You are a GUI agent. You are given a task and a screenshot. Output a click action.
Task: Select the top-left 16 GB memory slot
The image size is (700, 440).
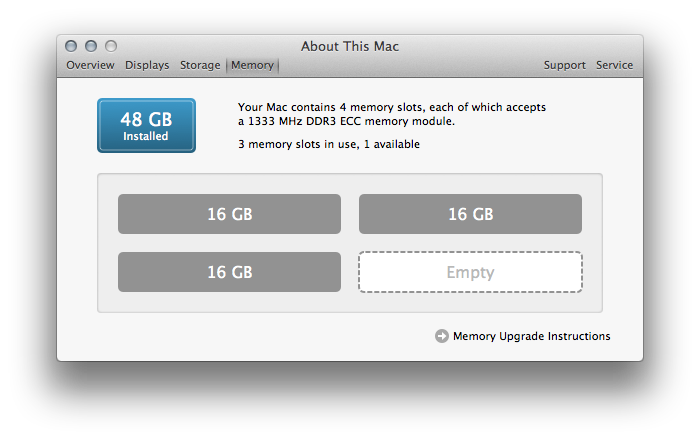[x=229, y=214]
